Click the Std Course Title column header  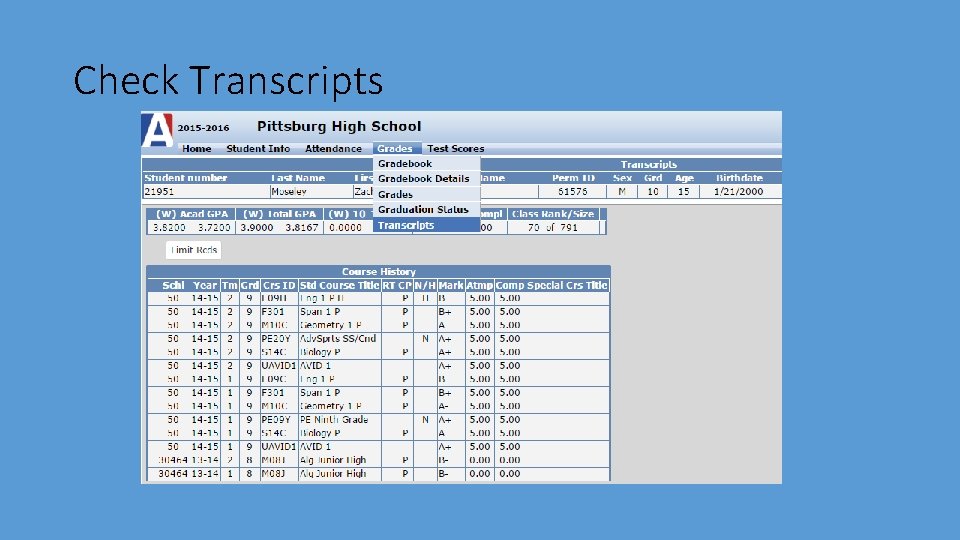pyautogui.click(x=339, y=285)
